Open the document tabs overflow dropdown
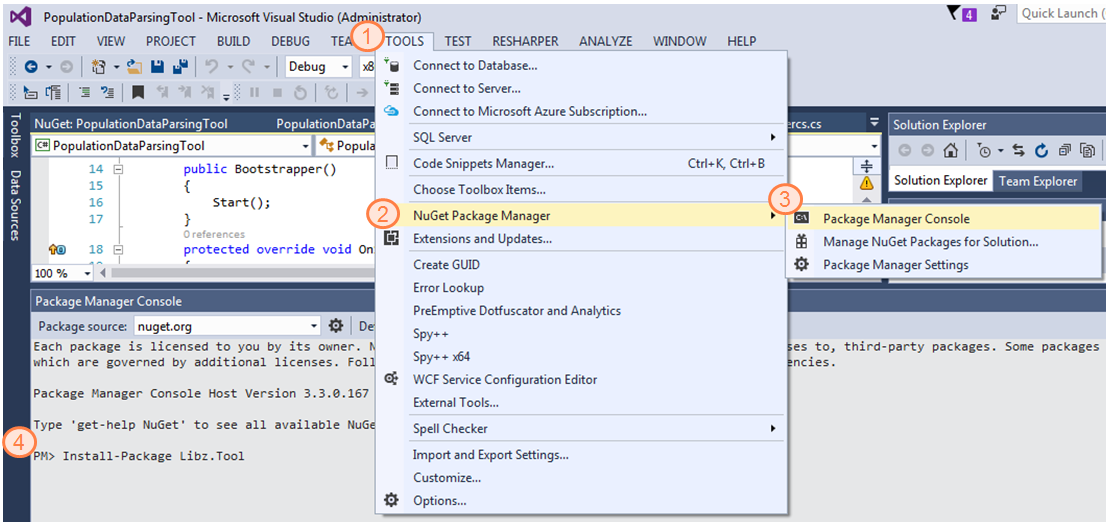 point(875,121)
